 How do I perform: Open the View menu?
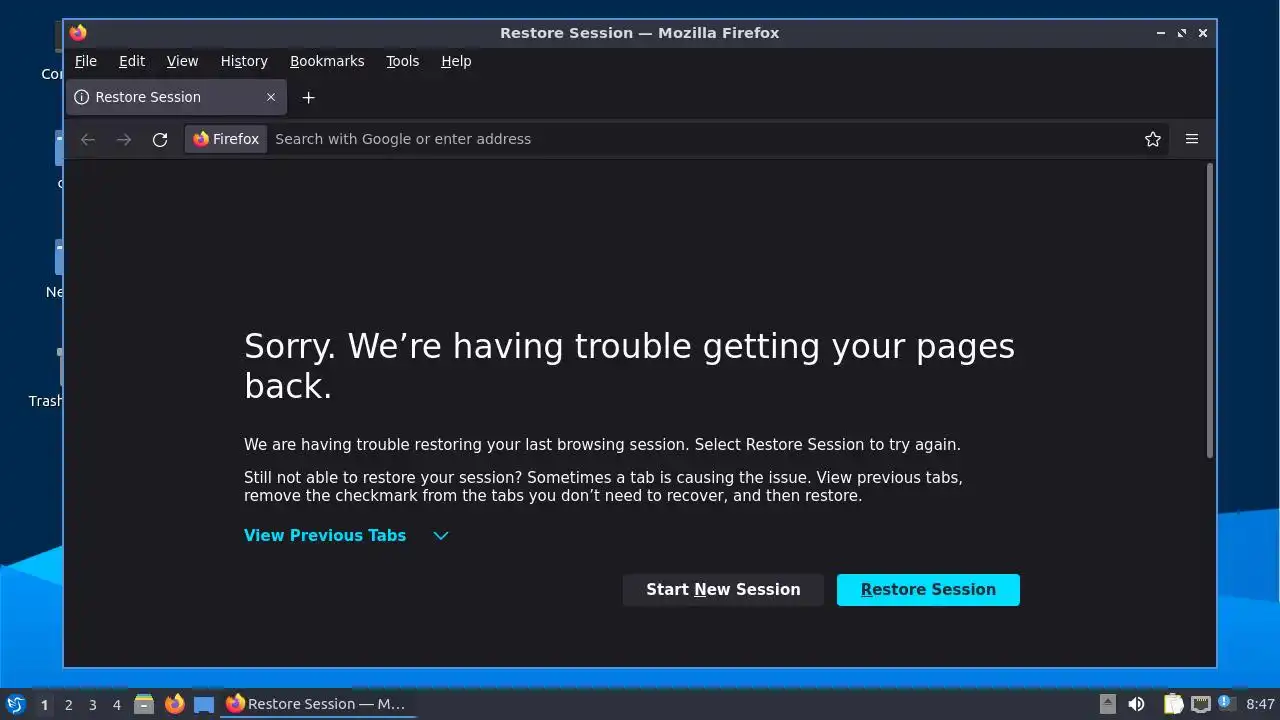(182, 61)
